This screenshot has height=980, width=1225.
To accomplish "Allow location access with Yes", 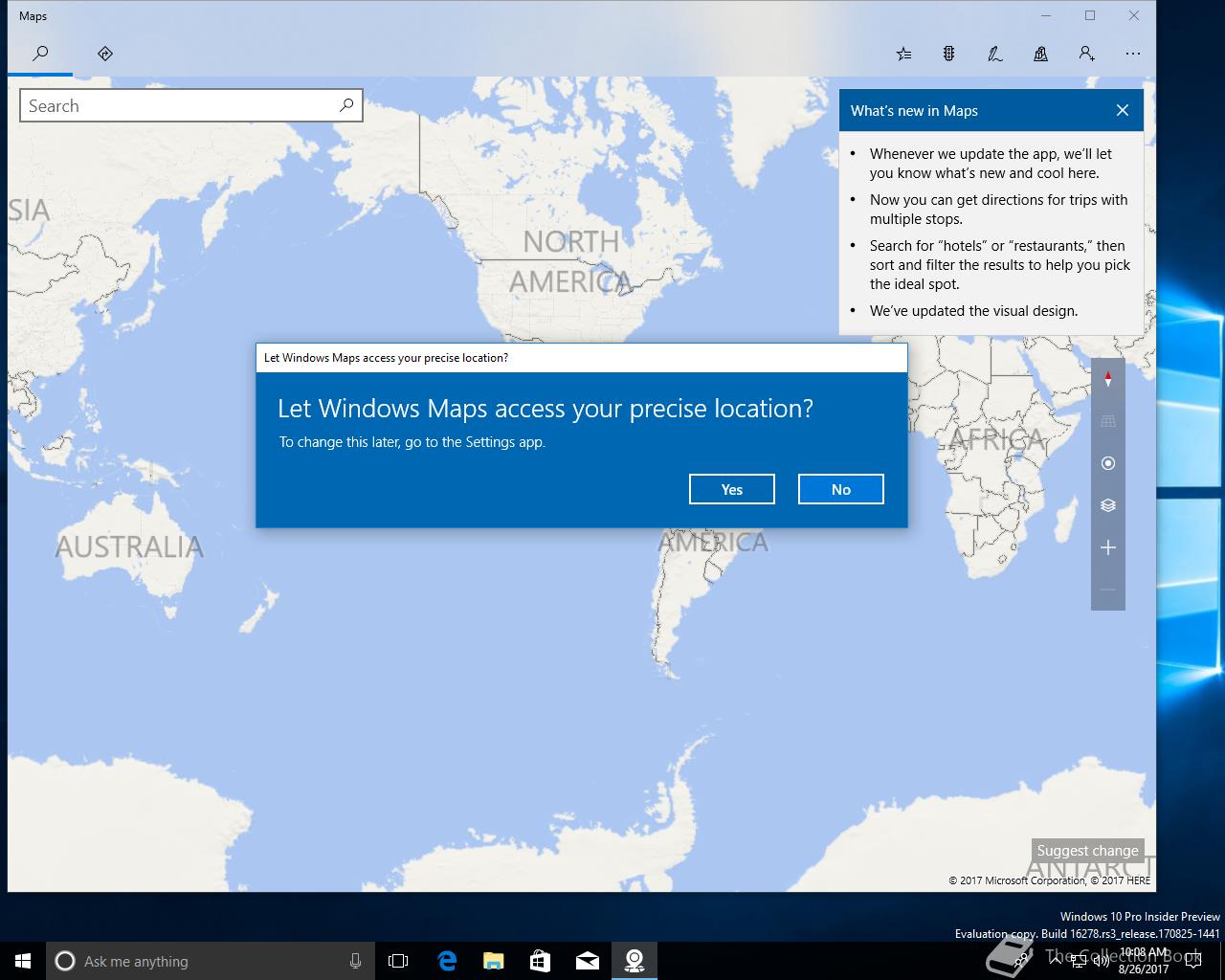I will click(732, 489).
